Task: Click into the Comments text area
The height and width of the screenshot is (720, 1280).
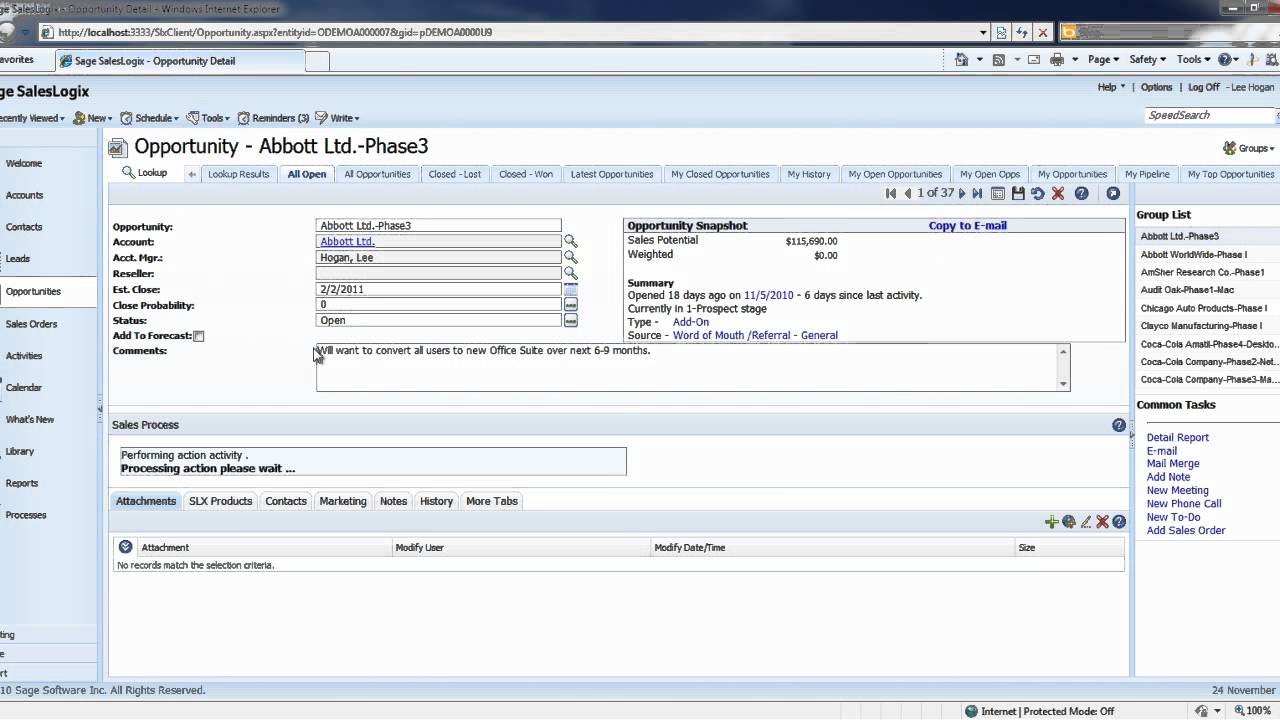Action: (686, 367)
